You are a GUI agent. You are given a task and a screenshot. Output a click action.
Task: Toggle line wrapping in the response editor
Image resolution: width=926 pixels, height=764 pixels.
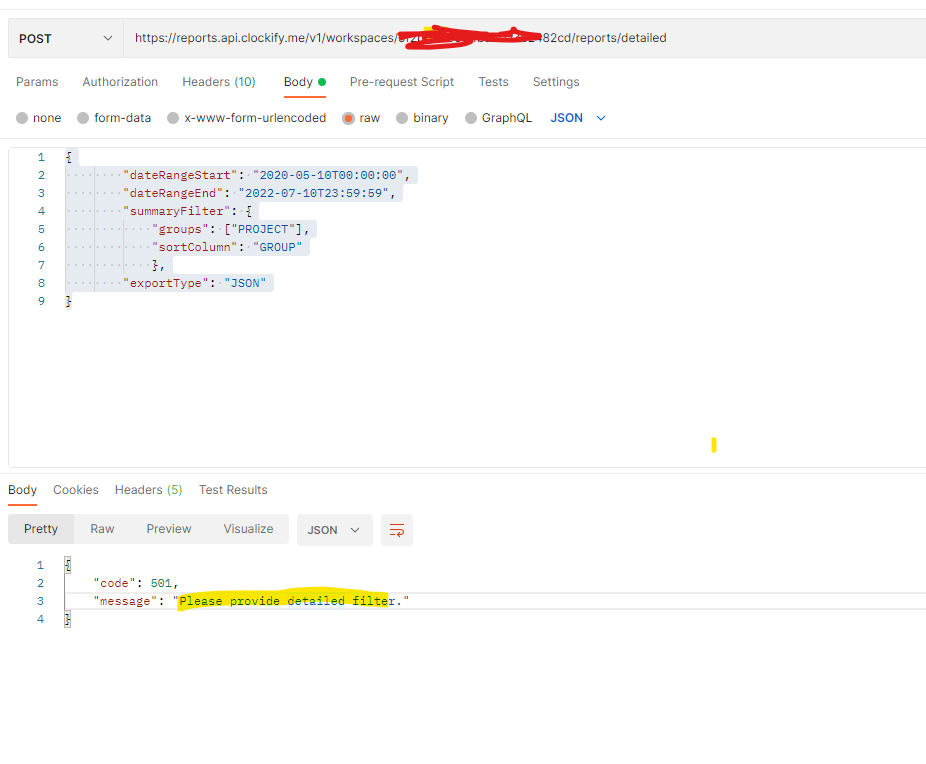click(396, 529)
